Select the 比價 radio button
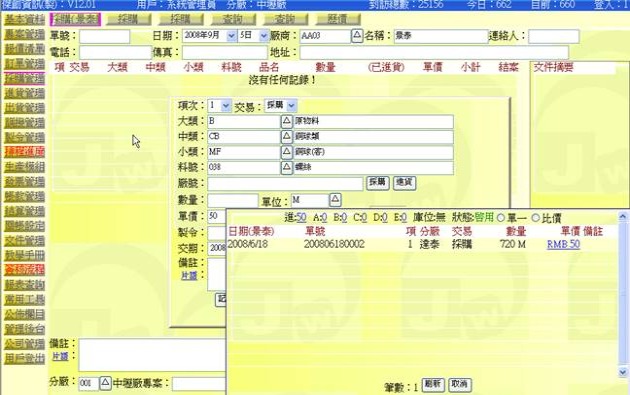The width and height of the screenshot is (630, 395). (535, 218)
